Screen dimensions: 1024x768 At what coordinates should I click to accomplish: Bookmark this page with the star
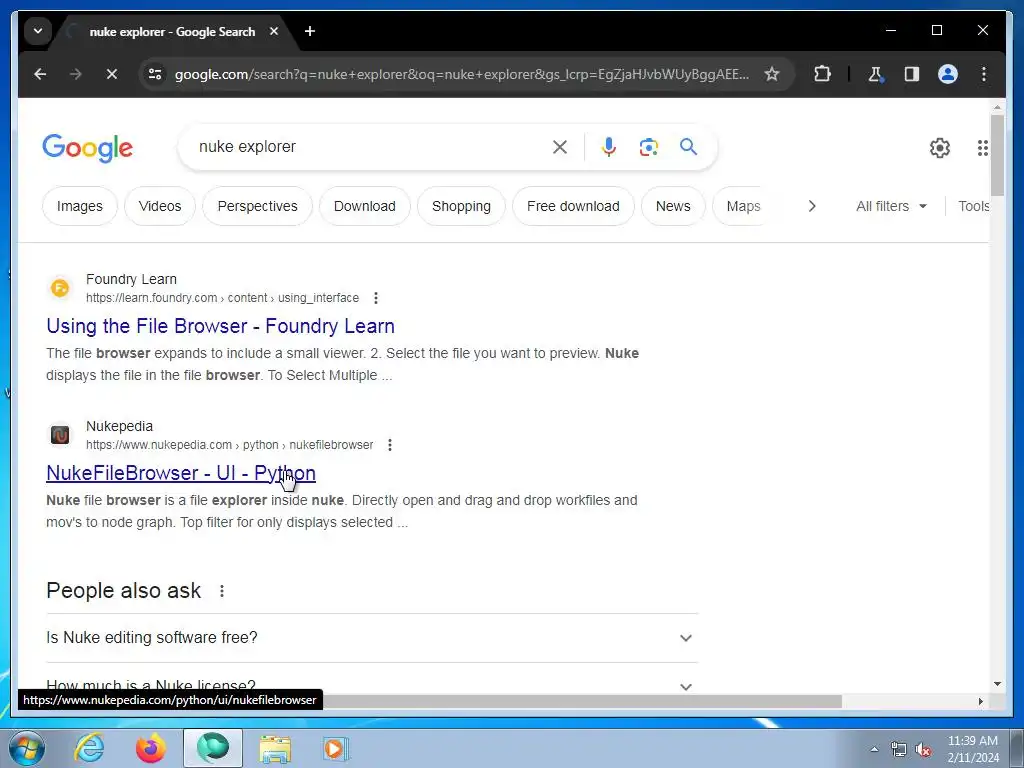coord(772,74)
